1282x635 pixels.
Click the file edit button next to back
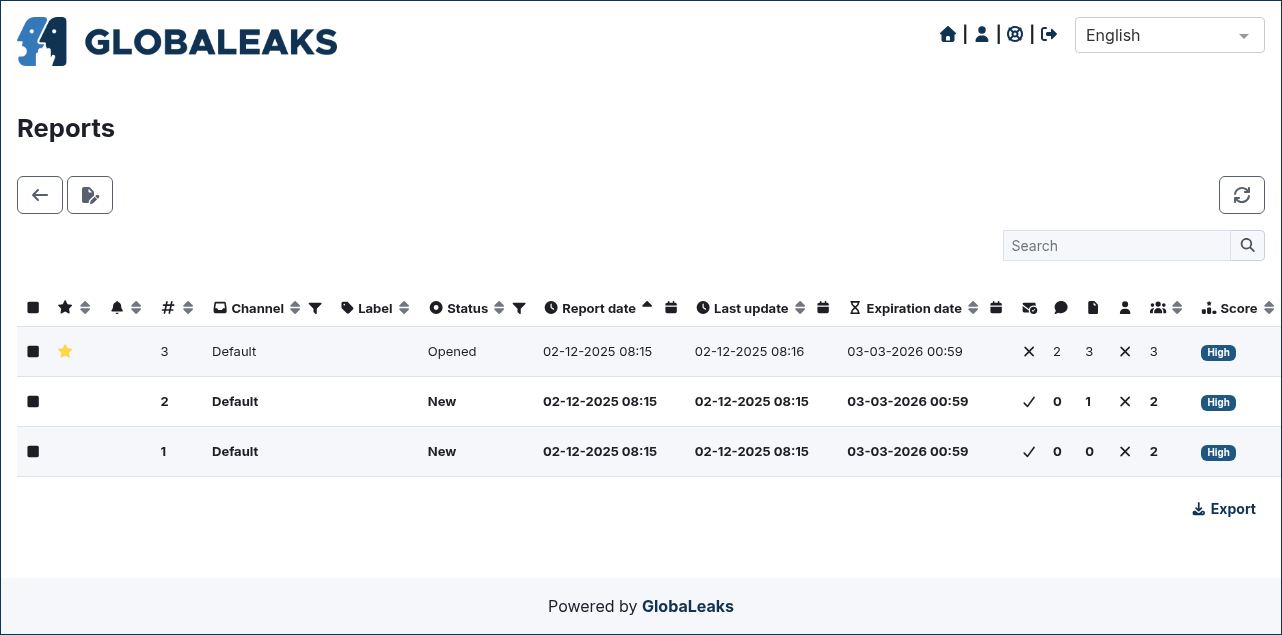click(90, 195)
